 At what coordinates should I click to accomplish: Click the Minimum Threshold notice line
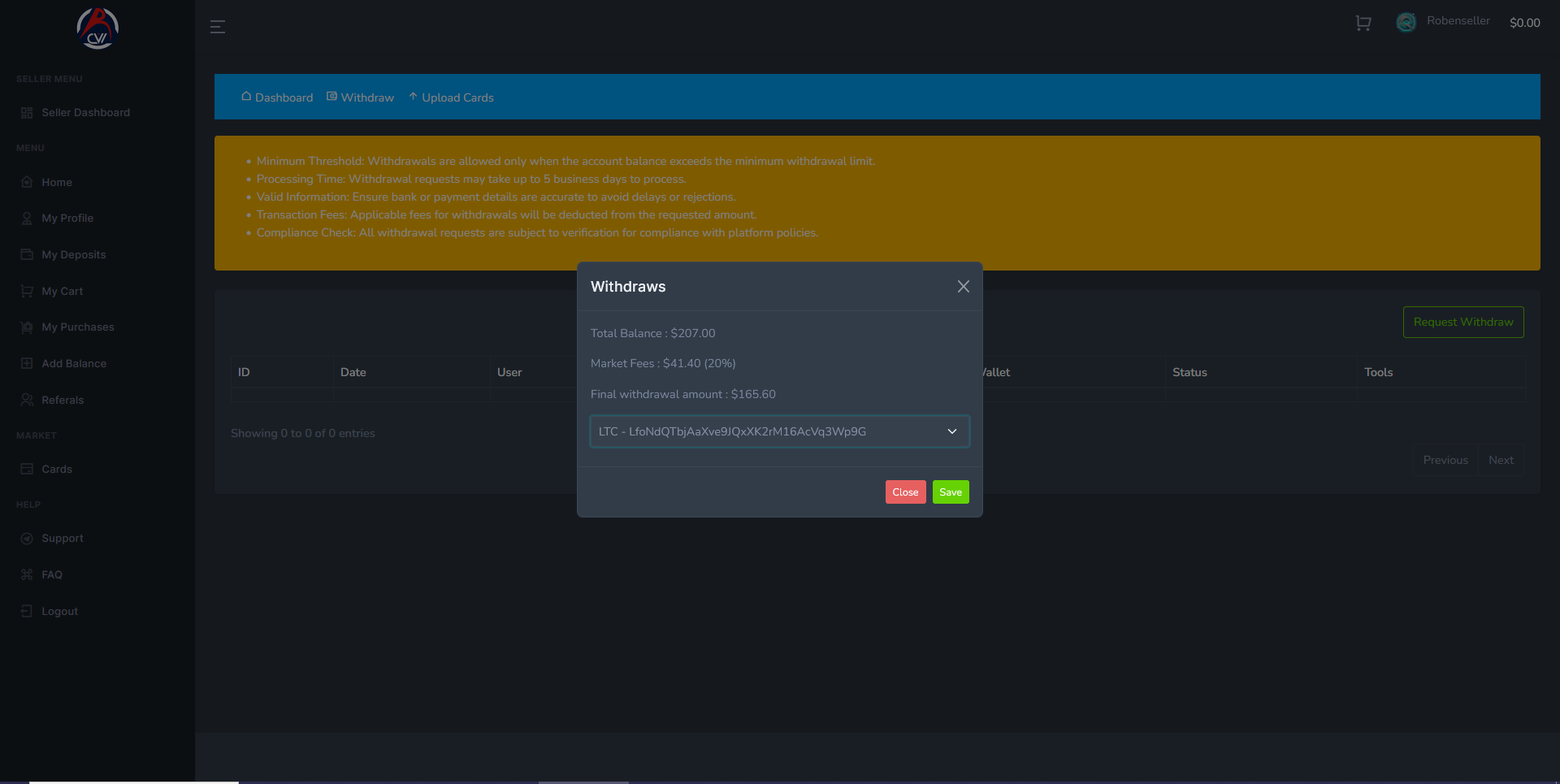click(x=565, y=161)
